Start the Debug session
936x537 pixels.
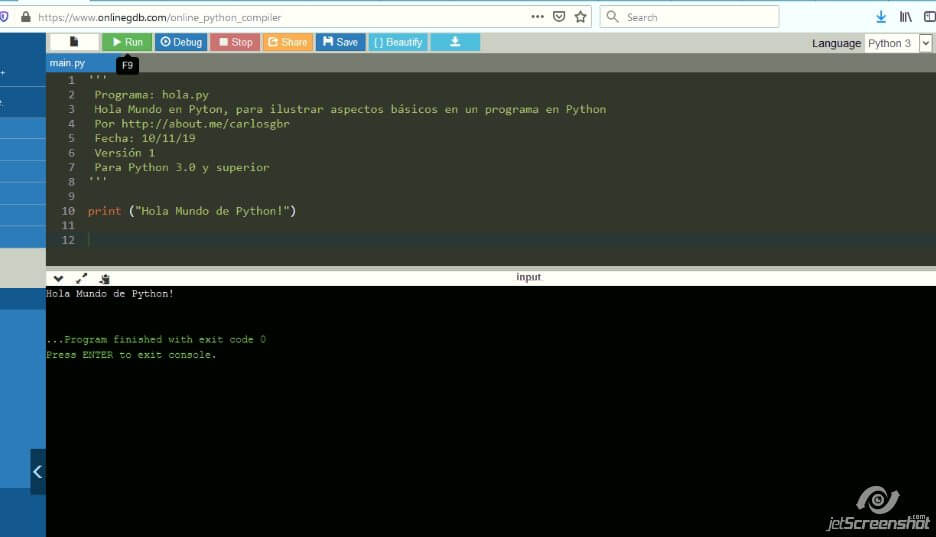181,42
